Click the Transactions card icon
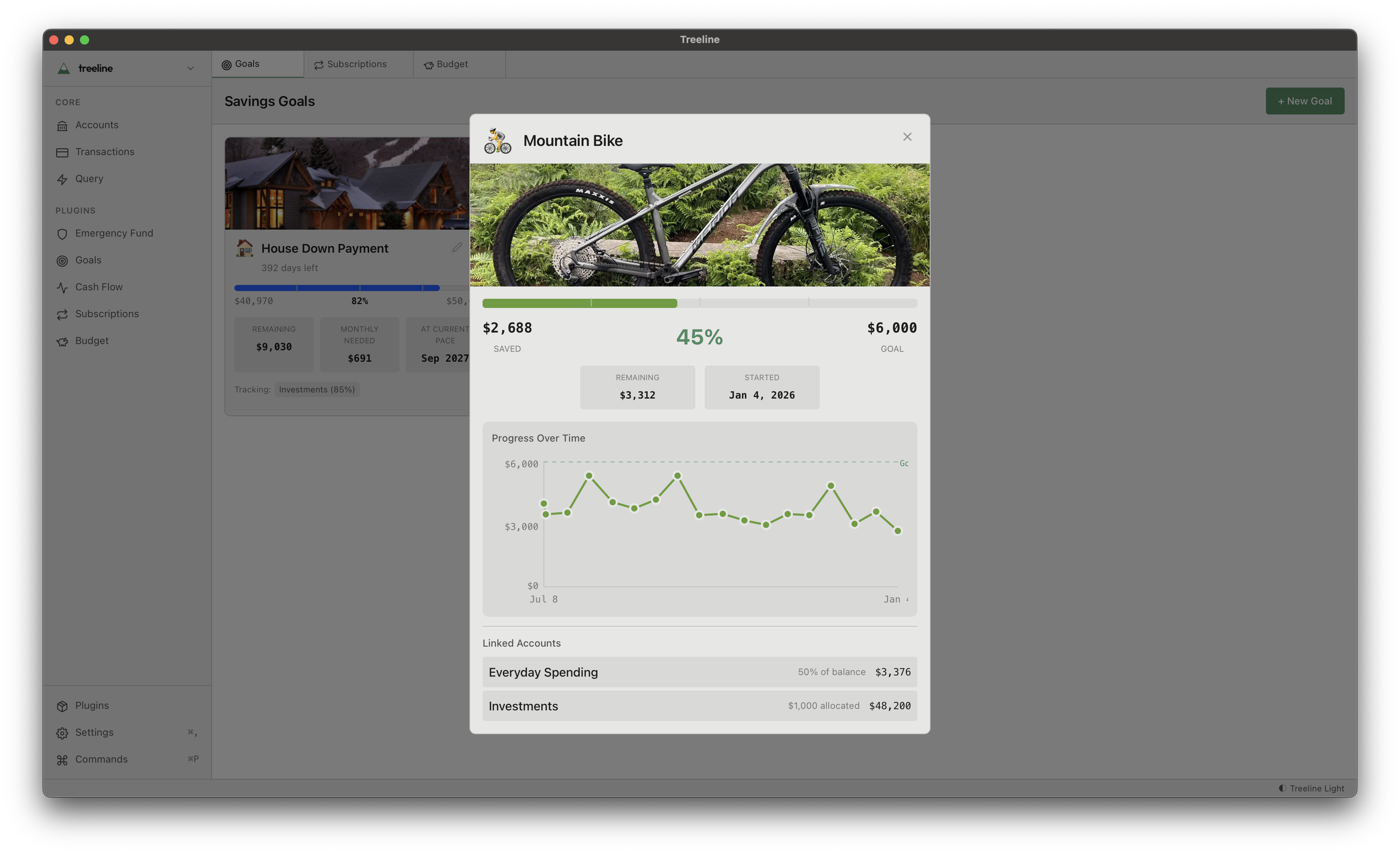The height and width of the screenshot is (854, 1400). click(x=62, y=152)
